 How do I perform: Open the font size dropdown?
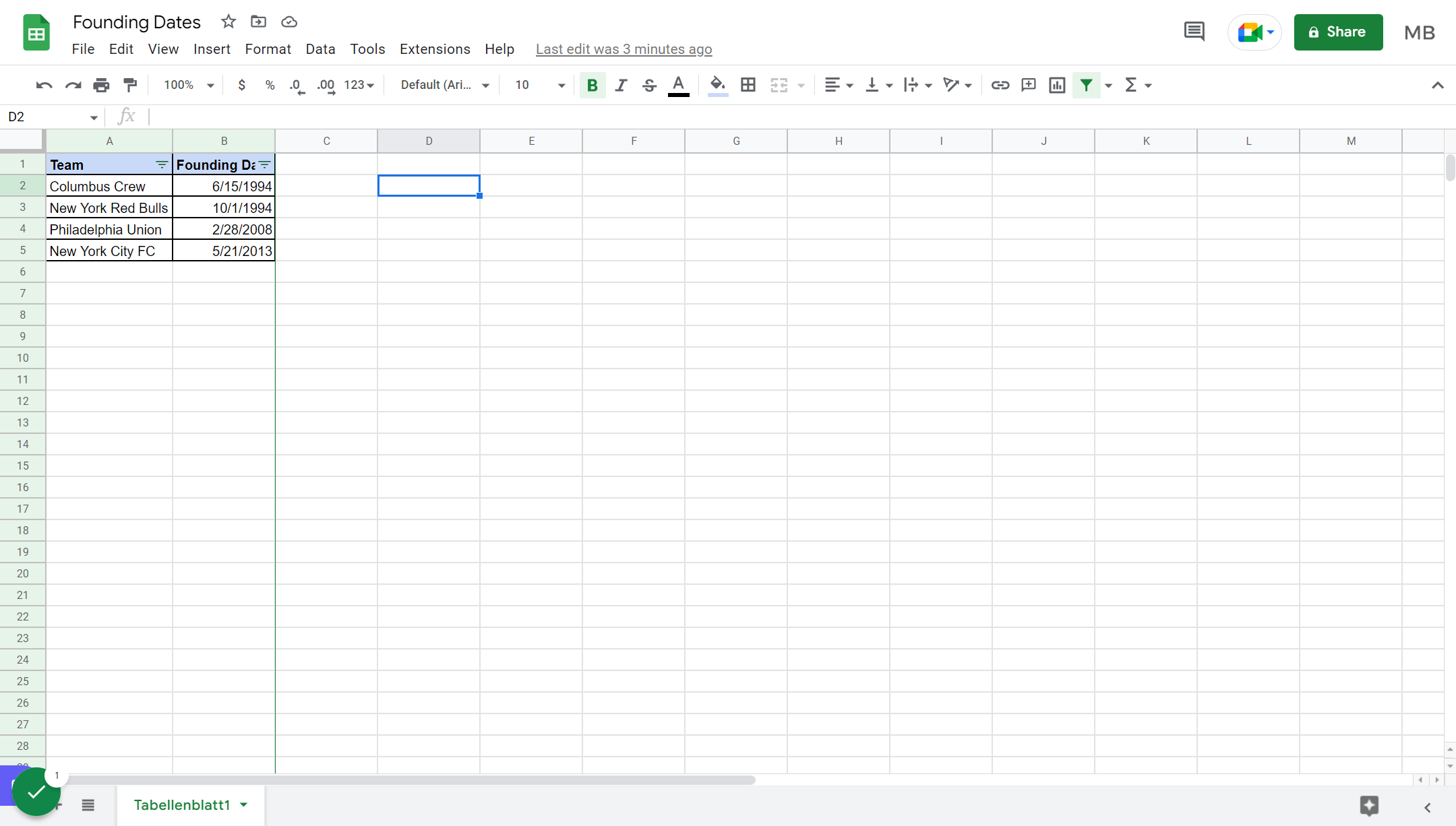click(539, 85)
